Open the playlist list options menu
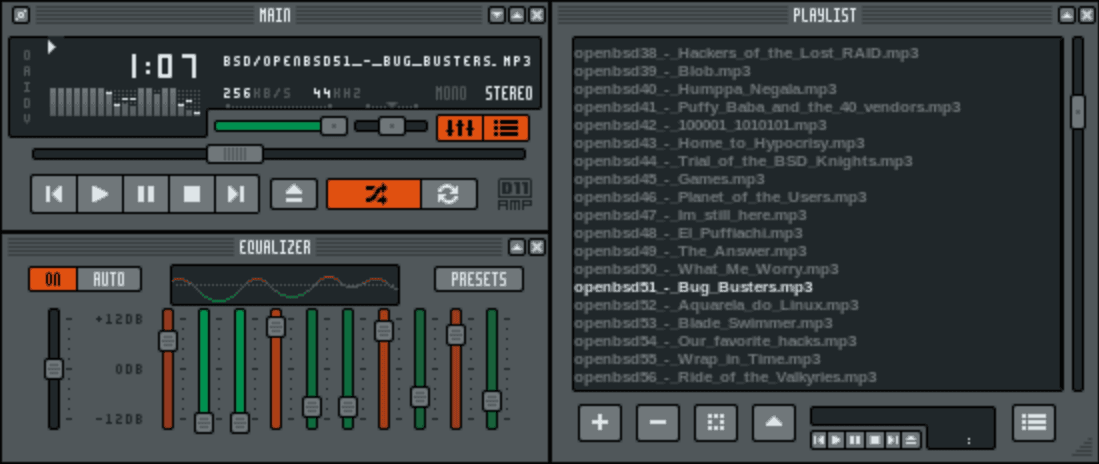Screen dimensions: 1099x464 pyautogui.click(x=1034, y=423)
